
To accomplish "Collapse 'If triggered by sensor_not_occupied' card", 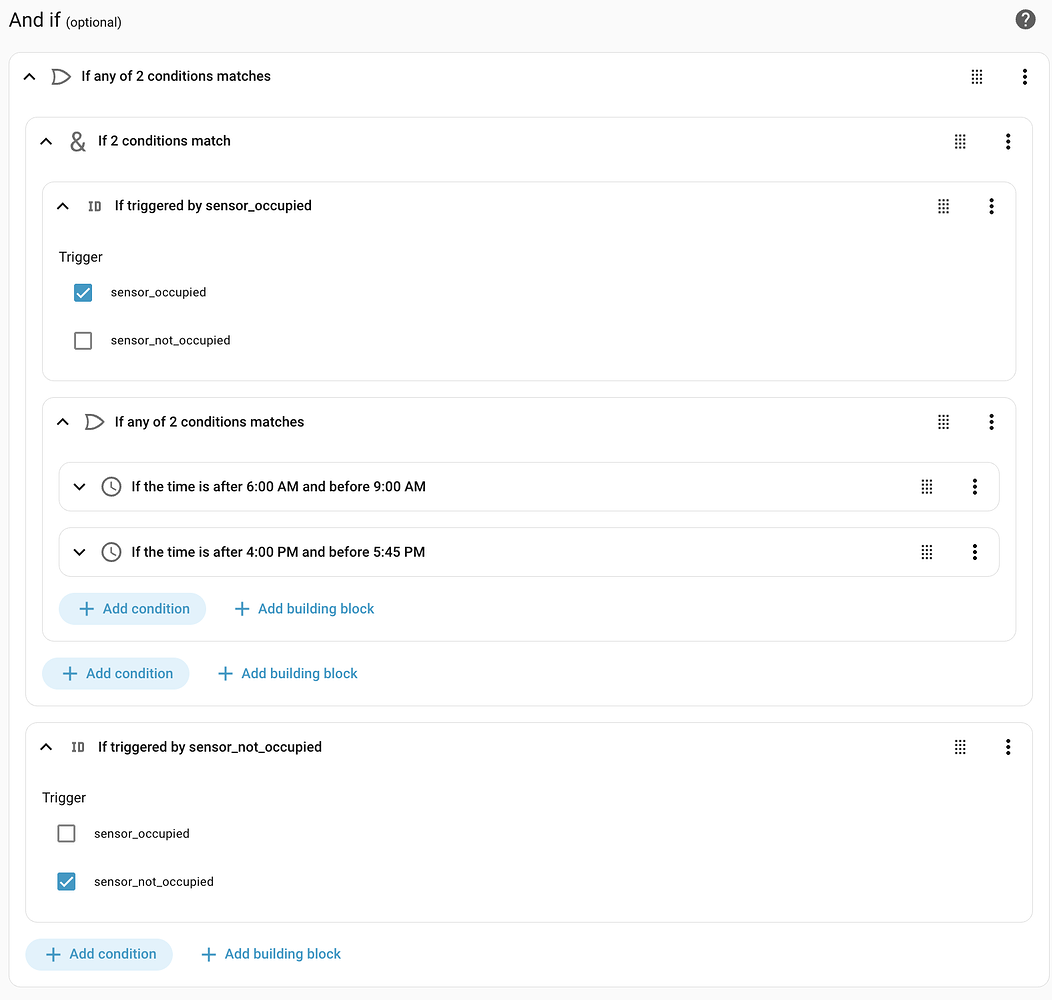I will [46, 747].
